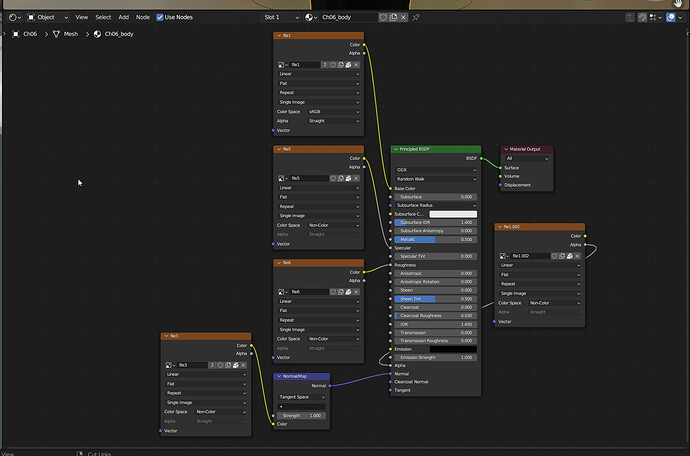Unlink the image from file6 node
Image resolution: width=690 pixels, height=456 pixels.
[x=356, y=292]
